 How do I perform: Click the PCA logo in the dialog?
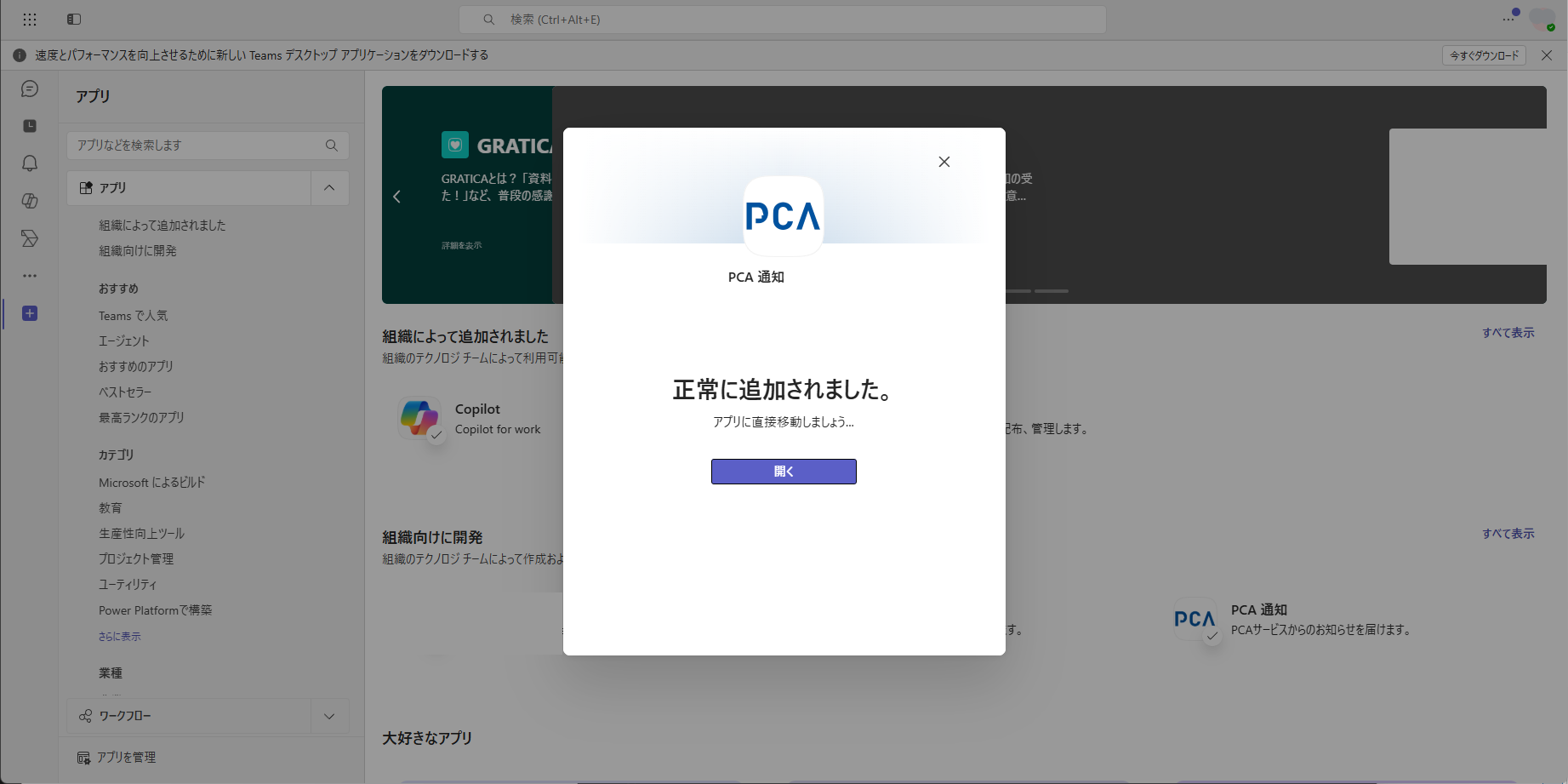point(783,216)
